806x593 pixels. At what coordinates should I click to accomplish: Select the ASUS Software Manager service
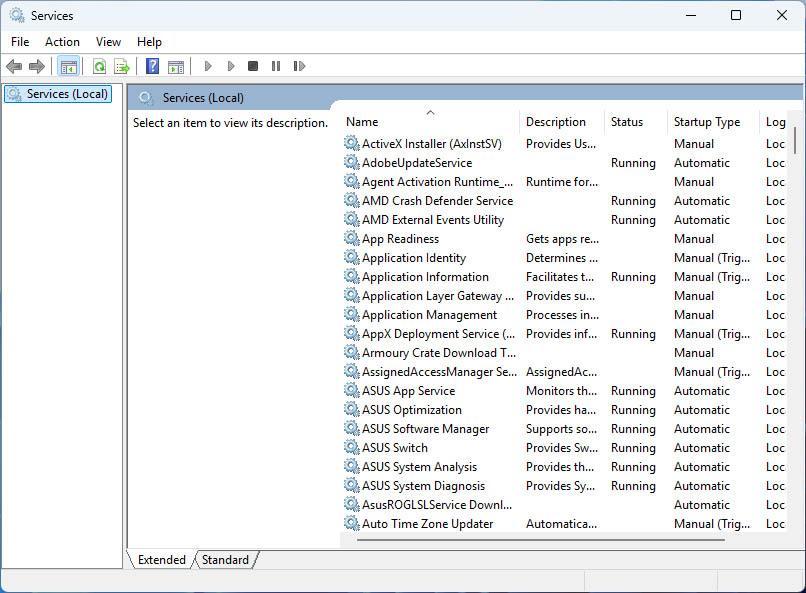click(x=564, y=429)
